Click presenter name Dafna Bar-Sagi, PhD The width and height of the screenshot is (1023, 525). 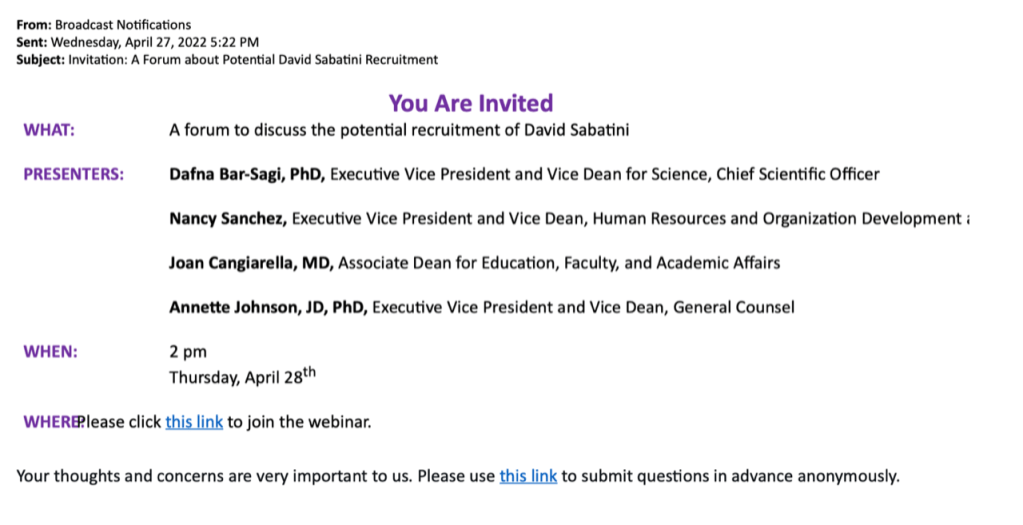click(x=247, y=174)
